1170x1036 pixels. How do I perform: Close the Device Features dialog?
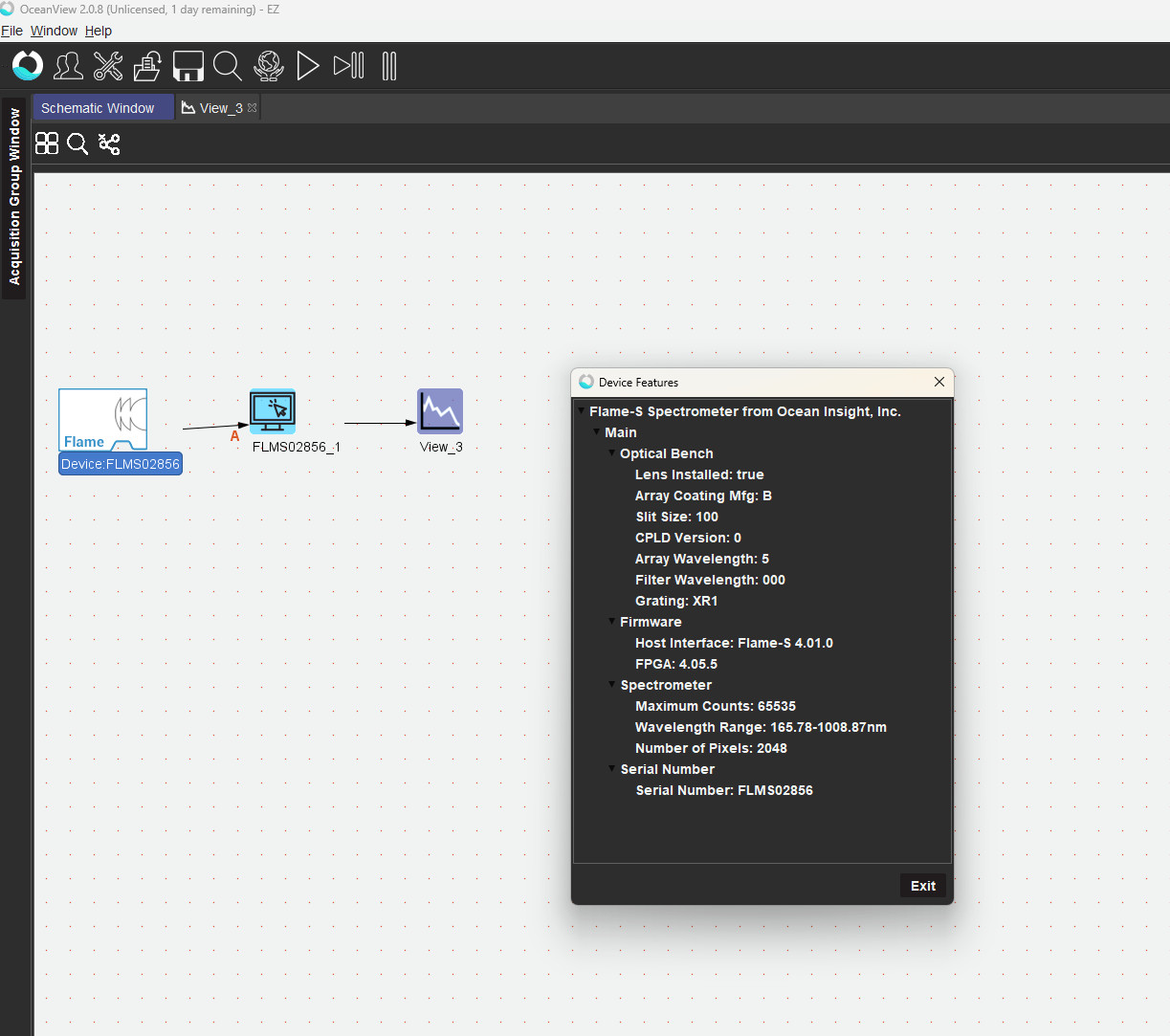click(939, 382)
